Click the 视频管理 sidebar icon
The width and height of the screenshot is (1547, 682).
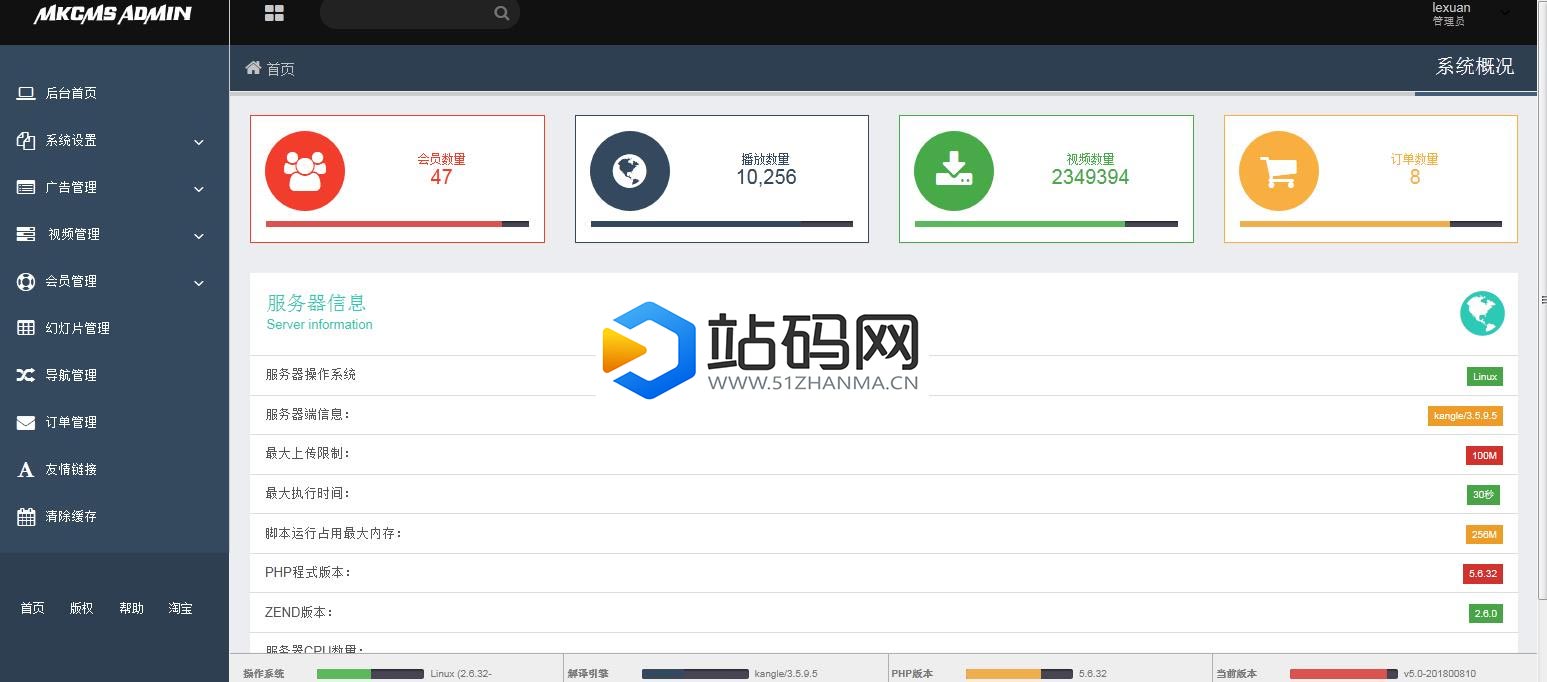[x=26, y=234]
